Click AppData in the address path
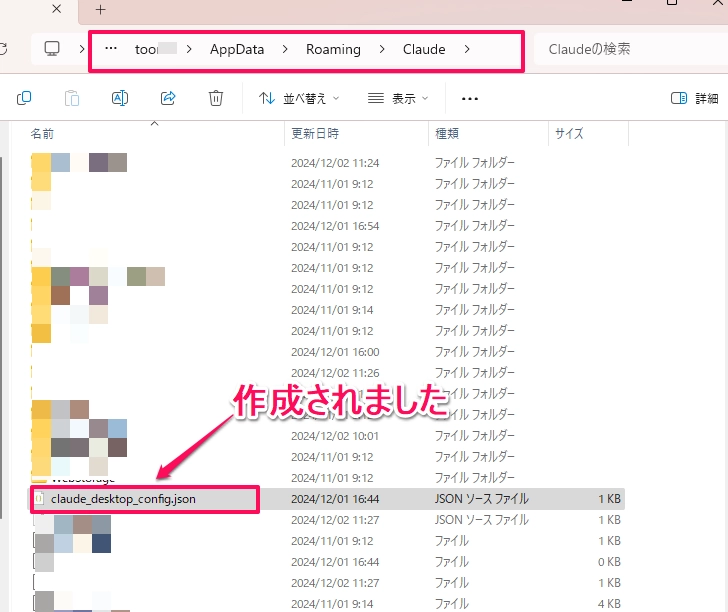This screenshot has width=728, height=612. pos(237,49)
